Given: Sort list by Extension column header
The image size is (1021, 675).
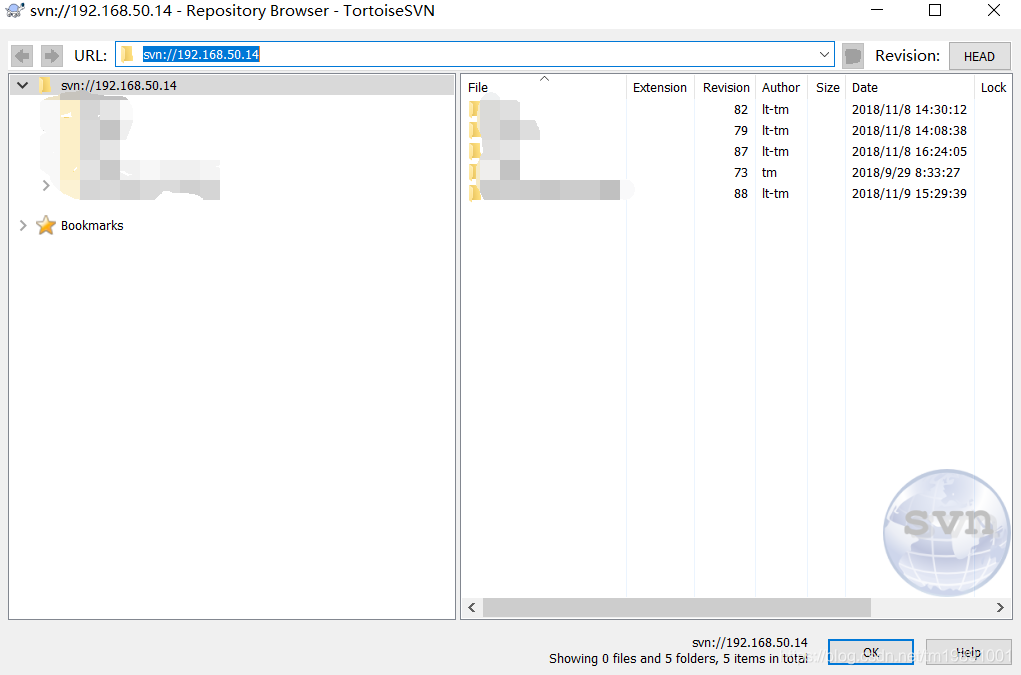Looking at the screenshot, I should click(x=660, y=87).
